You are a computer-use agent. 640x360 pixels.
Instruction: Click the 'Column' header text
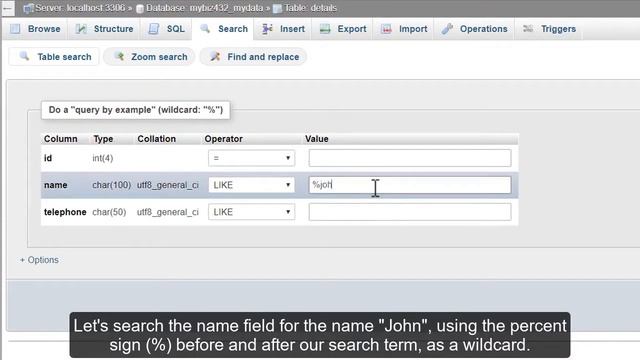click(60, 139)
